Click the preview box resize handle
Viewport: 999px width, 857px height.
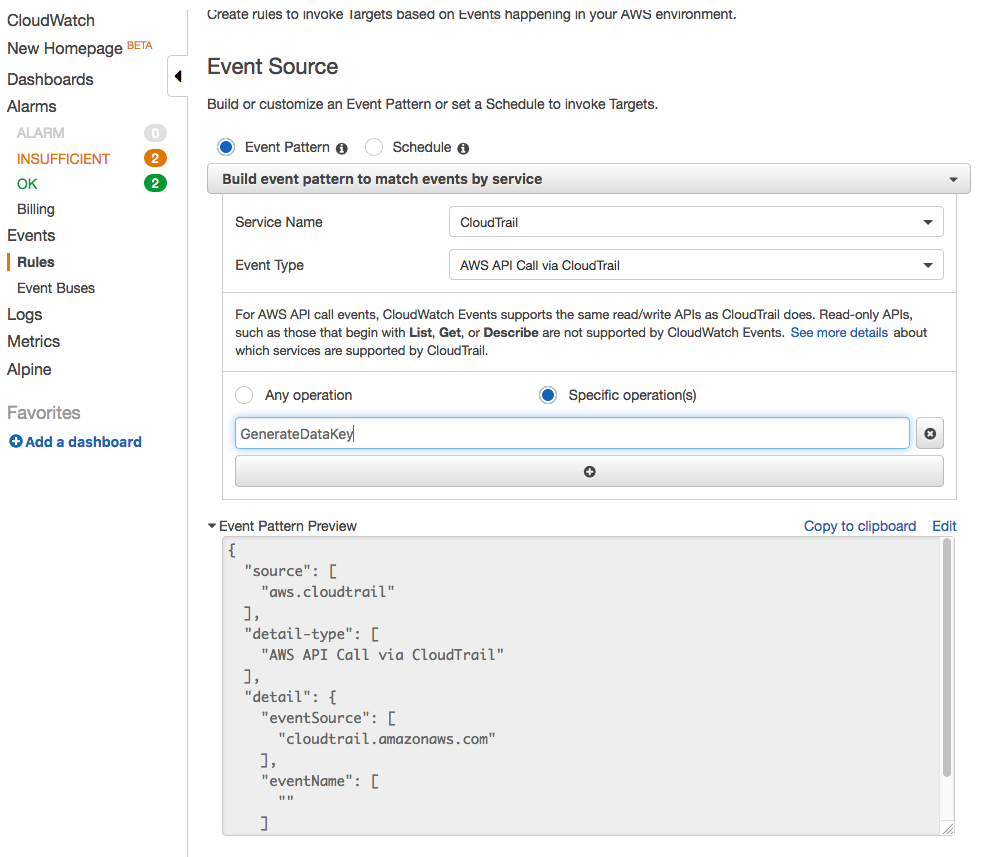coord(948,828)
